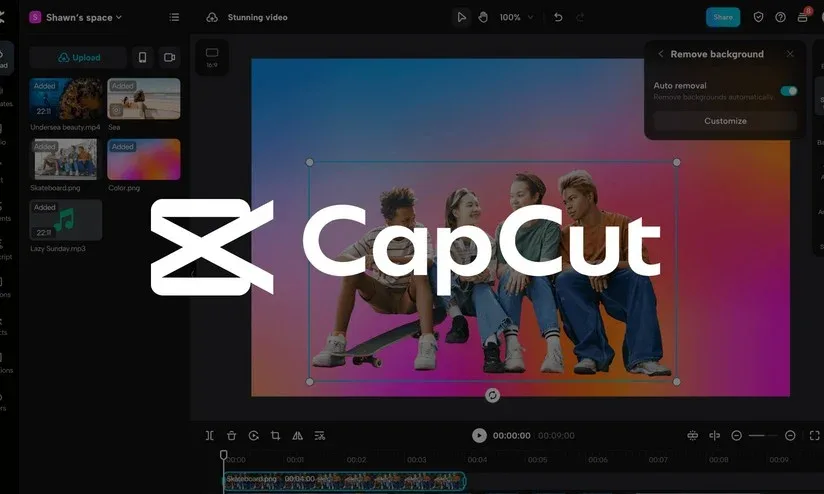Click the timeline playhead marker
This screenshot has height=494, width=824.
coord(223,455)
